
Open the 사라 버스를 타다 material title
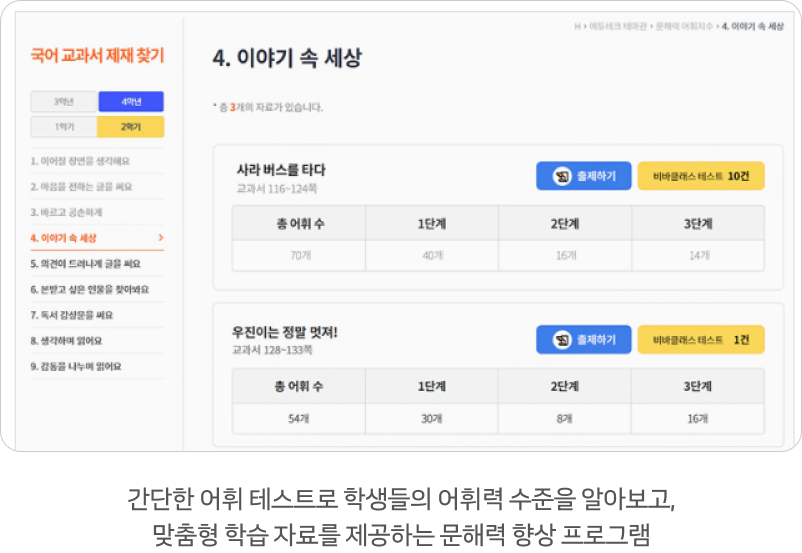pyautogui.click(x=281, y=170)
